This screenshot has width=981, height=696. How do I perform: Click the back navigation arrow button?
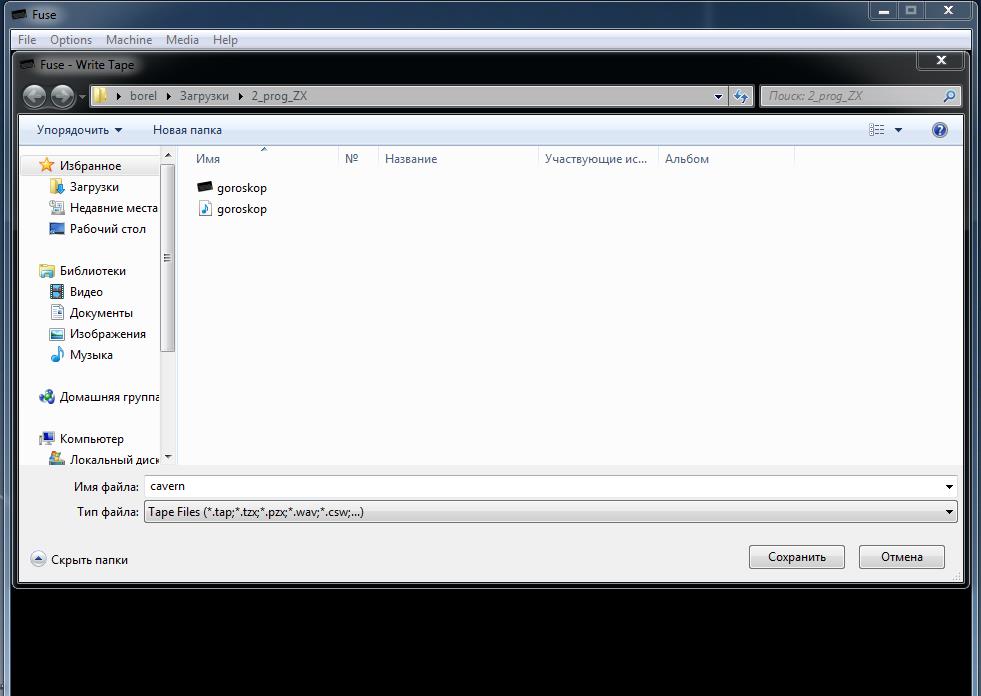[x=35, y=96]
